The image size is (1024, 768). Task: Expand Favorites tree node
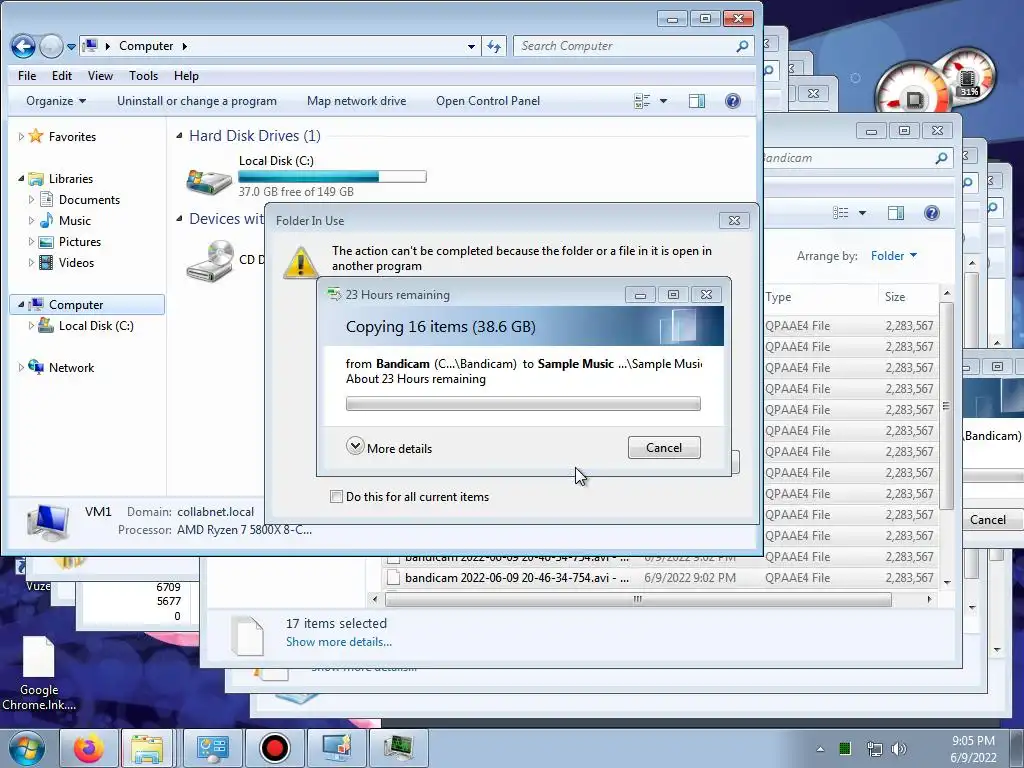(21, 136)
